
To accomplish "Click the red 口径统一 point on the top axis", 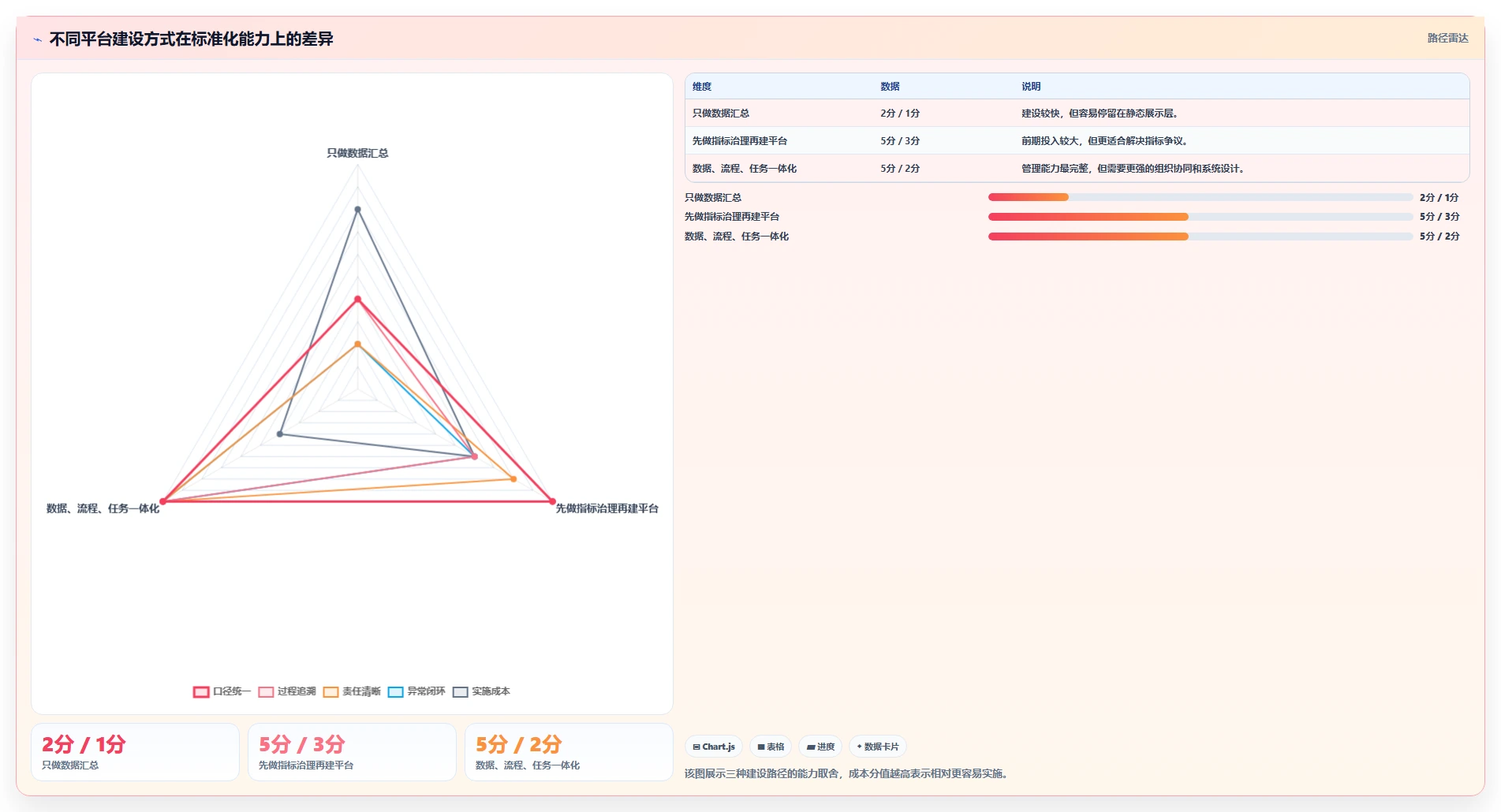I will click(x=357, y=300).
